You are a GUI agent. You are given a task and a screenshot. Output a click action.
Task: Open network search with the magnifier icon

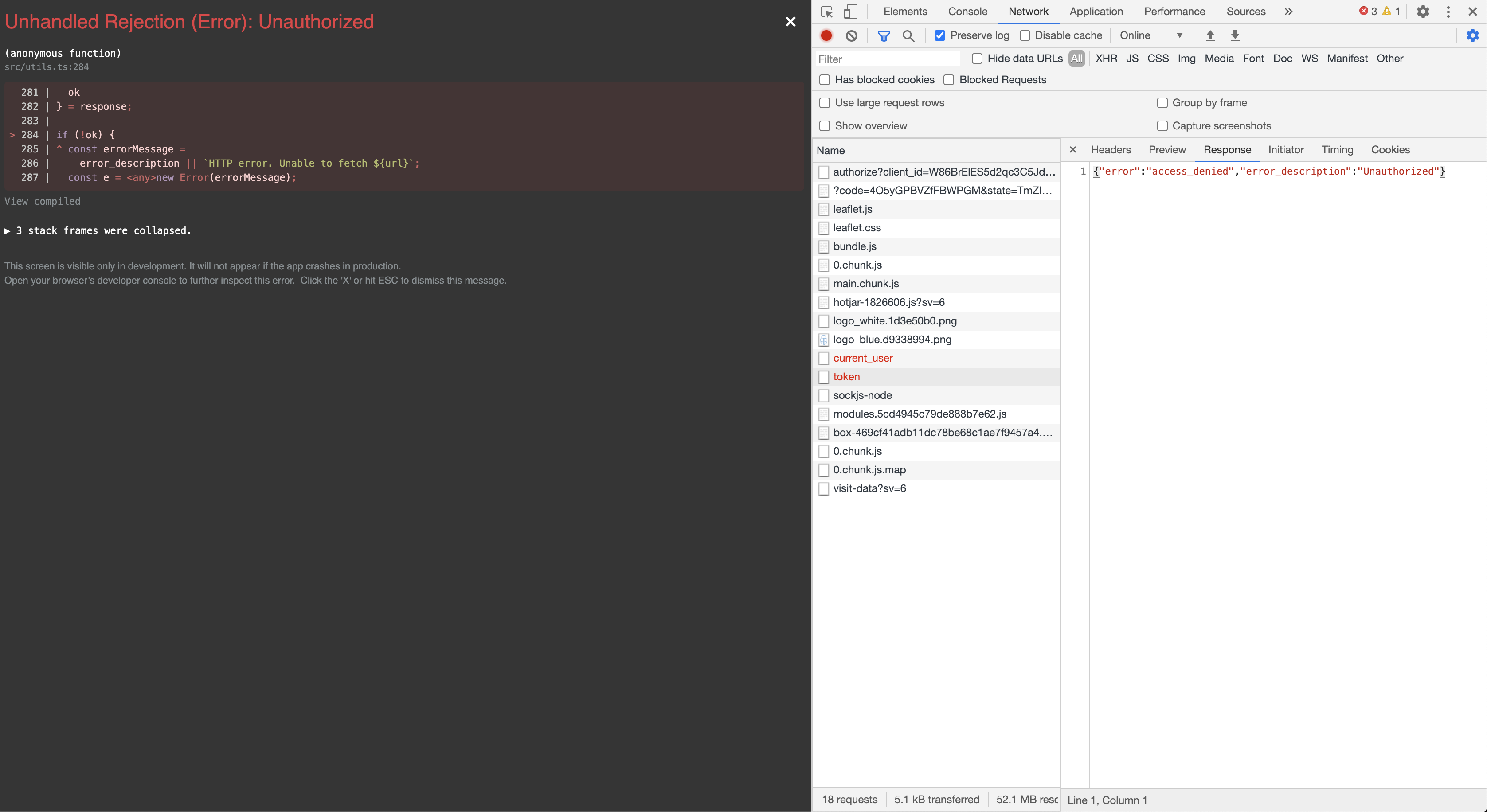pyautogui.click(x=908, y=36)
